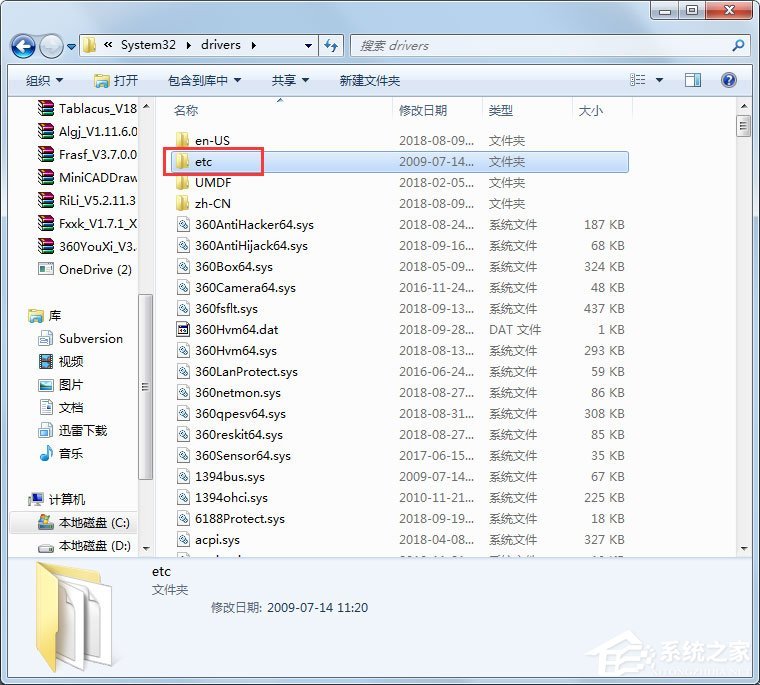Select 本地磁盘 (D:) in navigation pane
This screenshot has height=685, width=760.
click(x=94, y=546)
